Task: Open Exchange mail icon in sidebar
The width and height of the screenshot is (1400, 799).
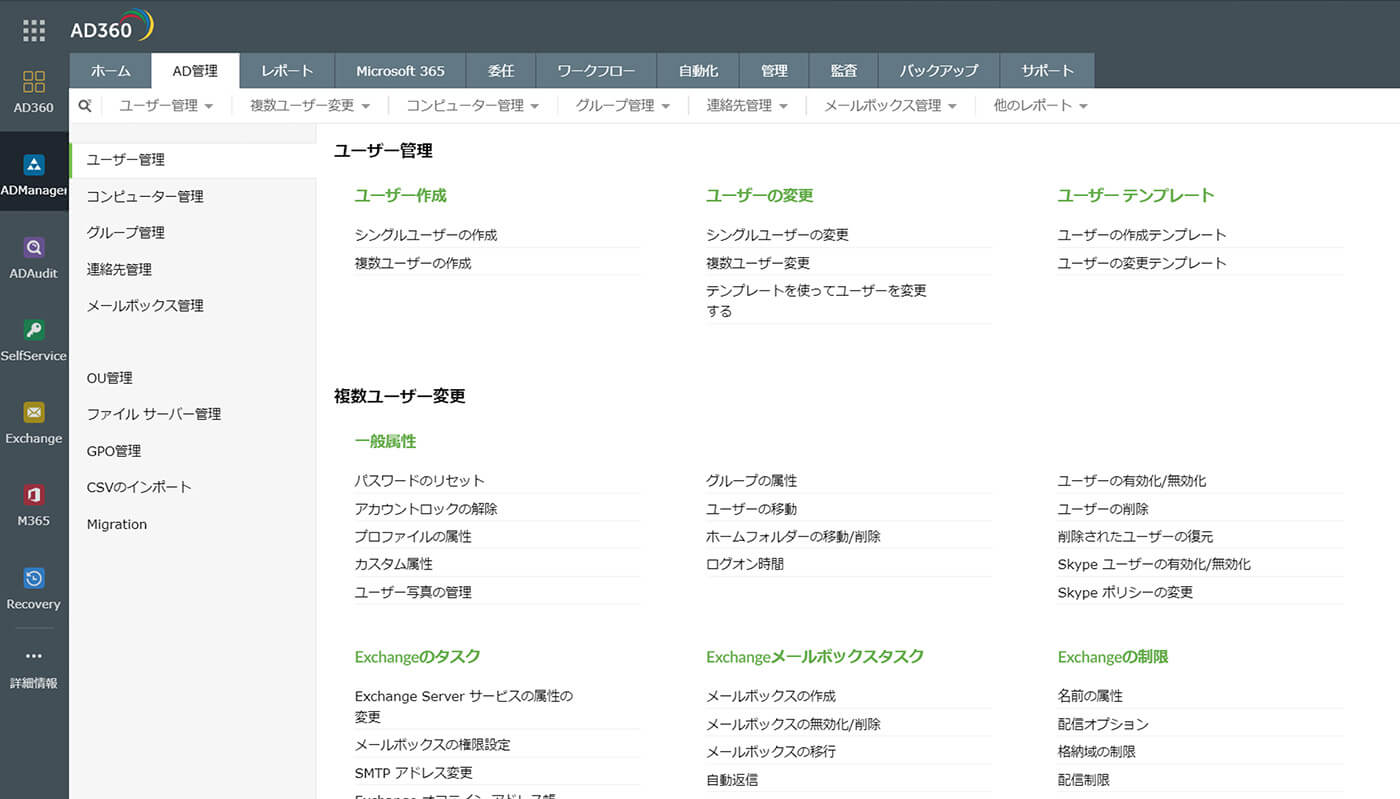Action: [34, 413]
